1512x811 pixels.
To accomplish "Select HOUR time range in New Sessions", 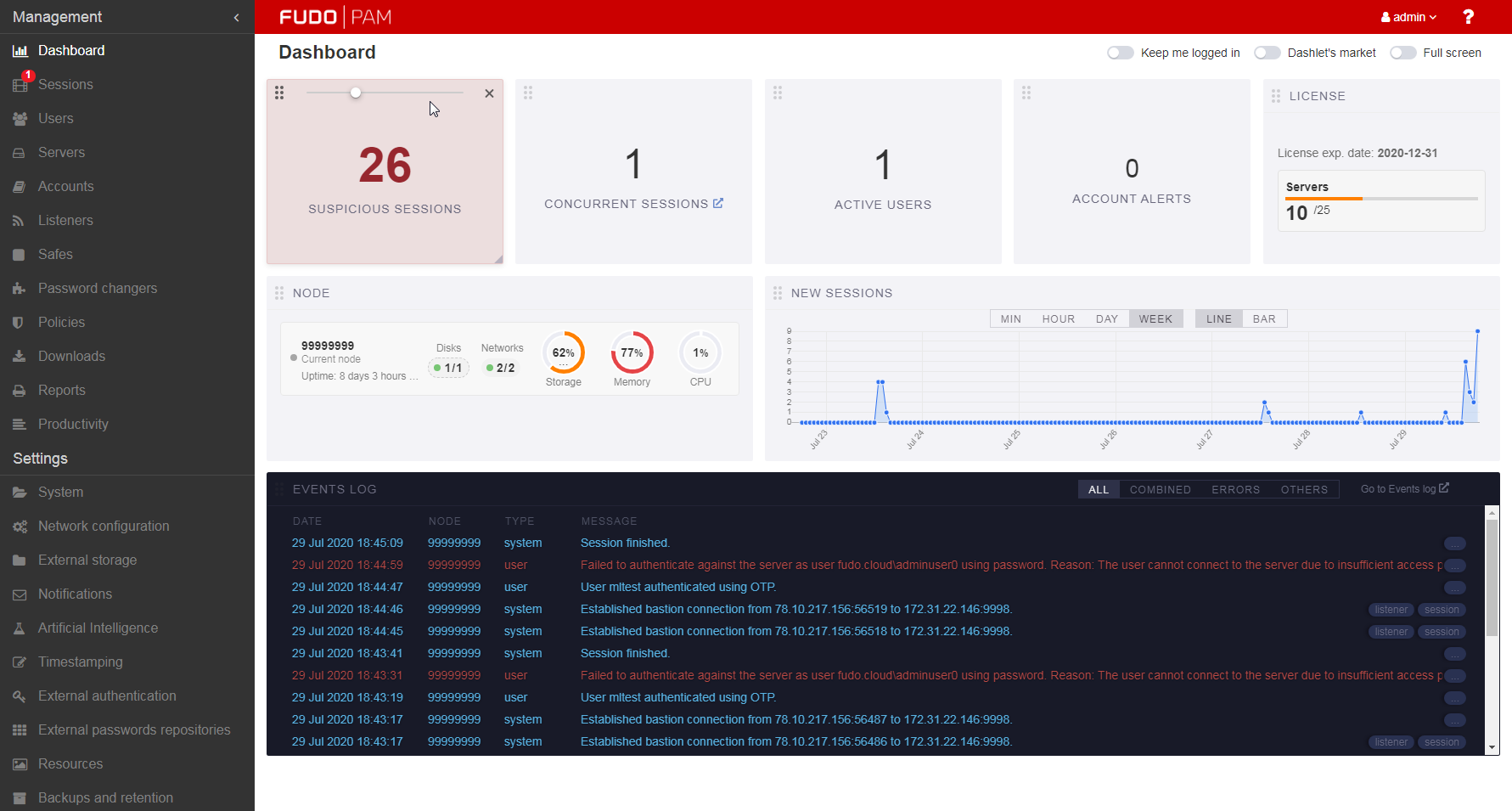I will 1059,319.
